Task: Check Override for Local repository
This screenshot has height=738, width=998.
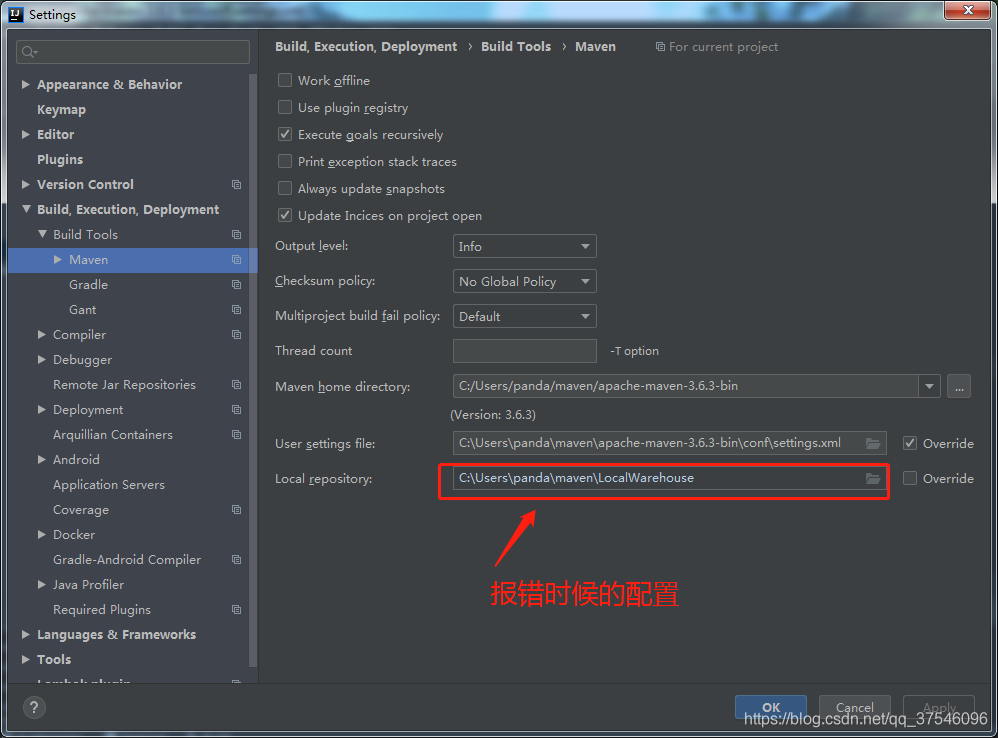Action: pyautogui.click(x=910, y=478)
